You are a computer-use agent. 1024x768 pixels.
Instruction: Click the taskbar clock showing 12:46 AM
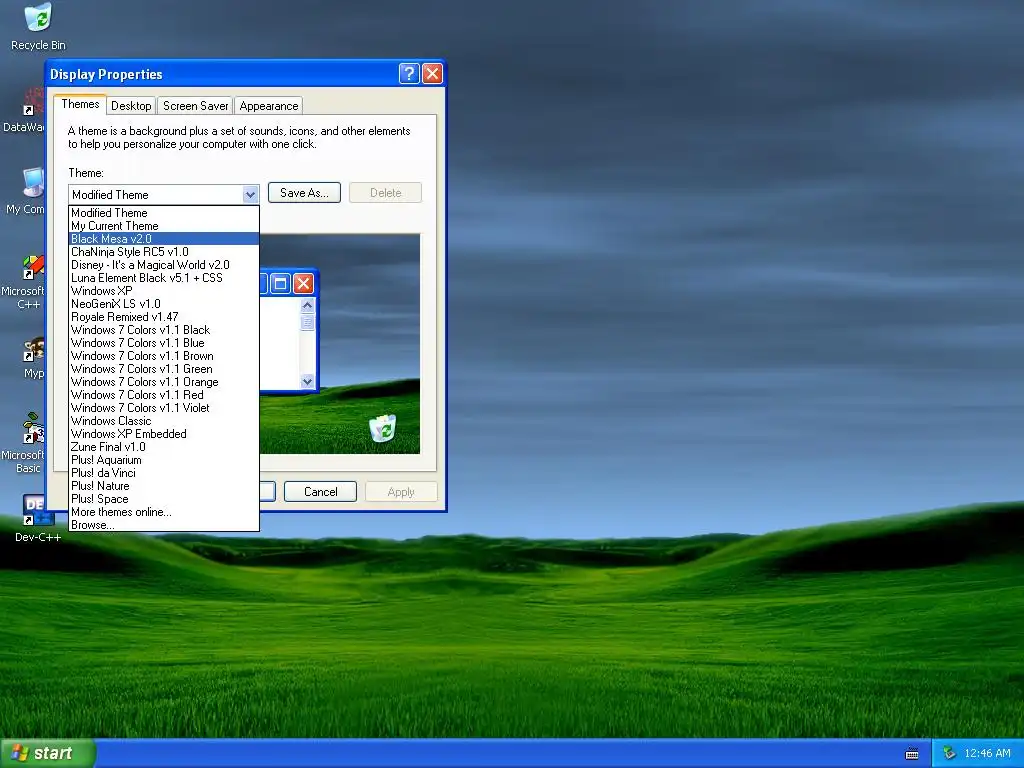[987, 754]
